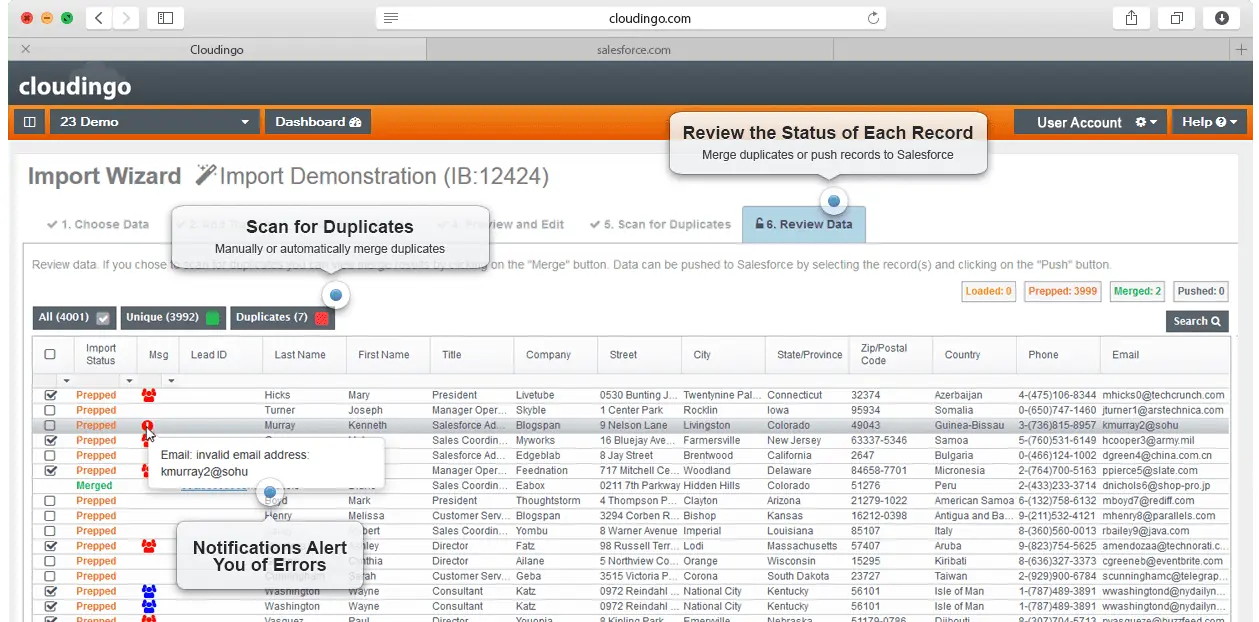The width and height of the screenshot is (1259, 622).
Task: Filter by Unique (3992) records
Action: click(x=173, y=318)
